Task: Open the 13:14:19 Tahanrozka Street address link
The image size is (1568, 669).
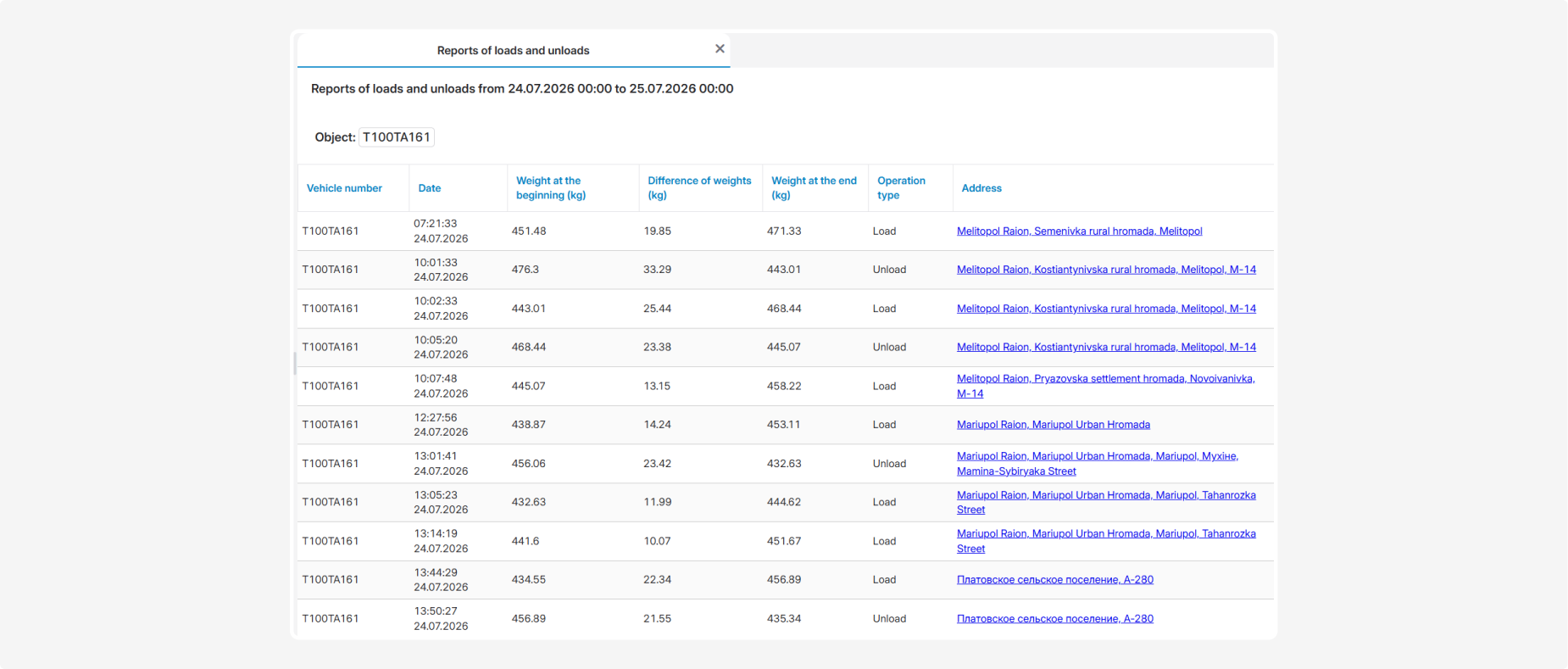Action: 1106,541
